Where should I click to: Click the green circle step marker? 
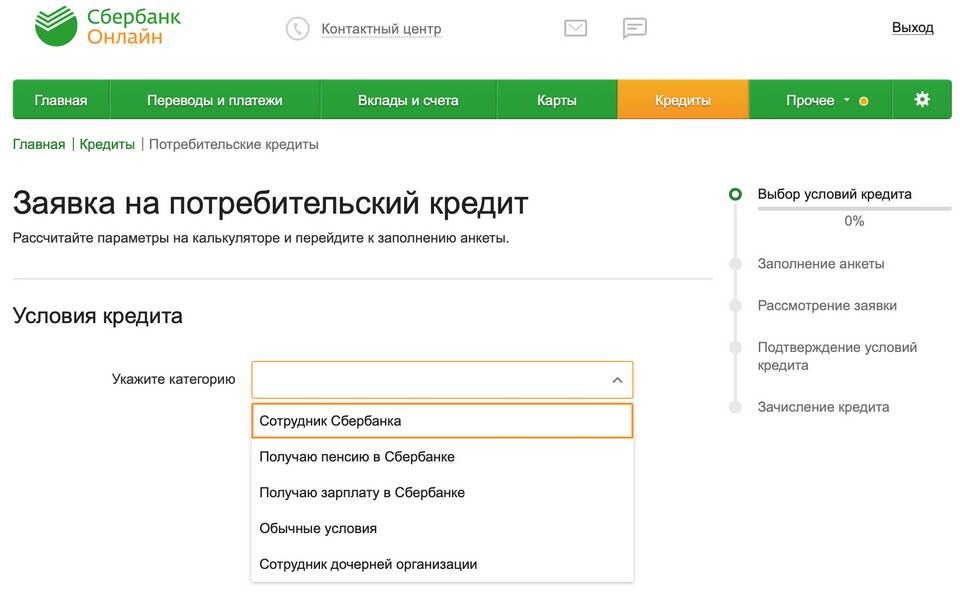point(736,194)
